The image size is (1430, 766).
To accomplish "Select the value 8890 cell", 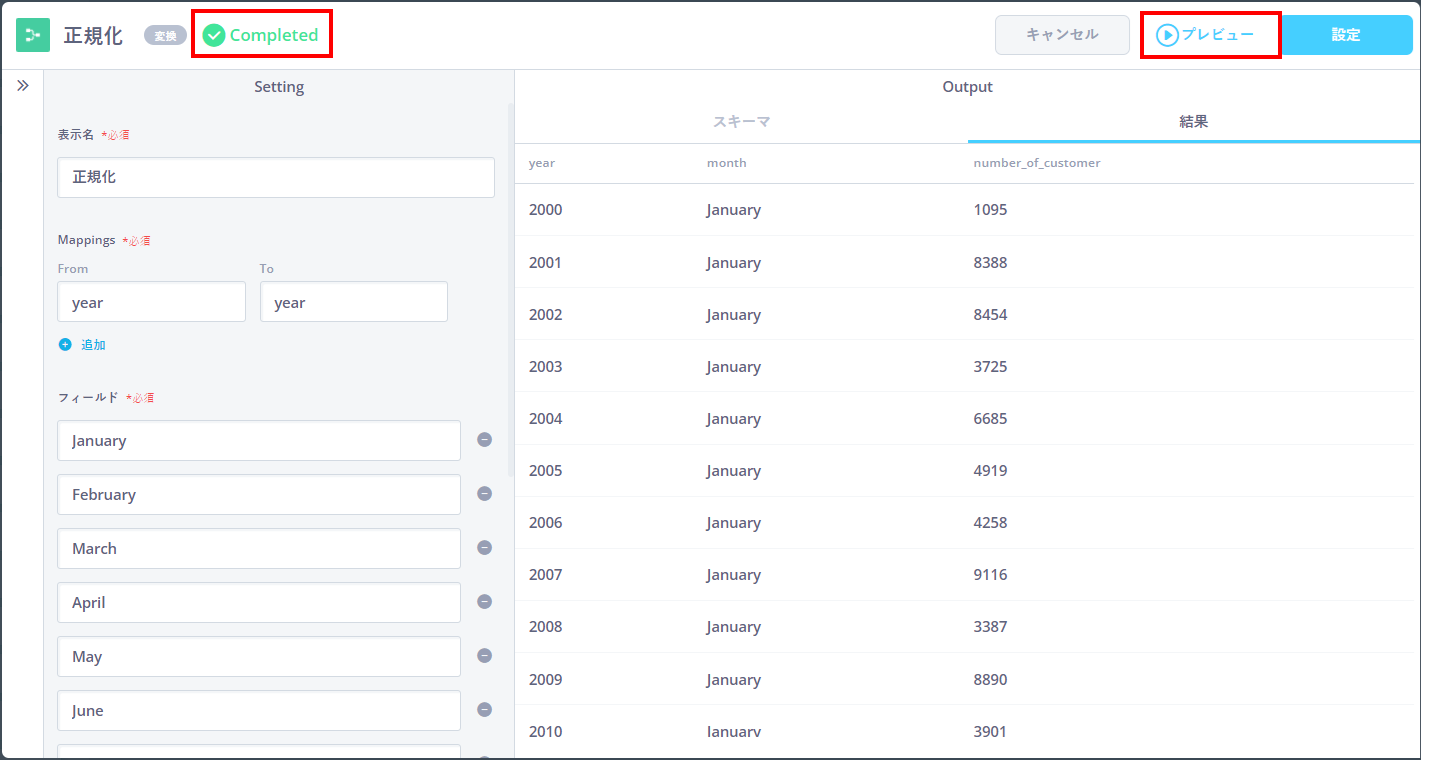I will coord(990,680).
